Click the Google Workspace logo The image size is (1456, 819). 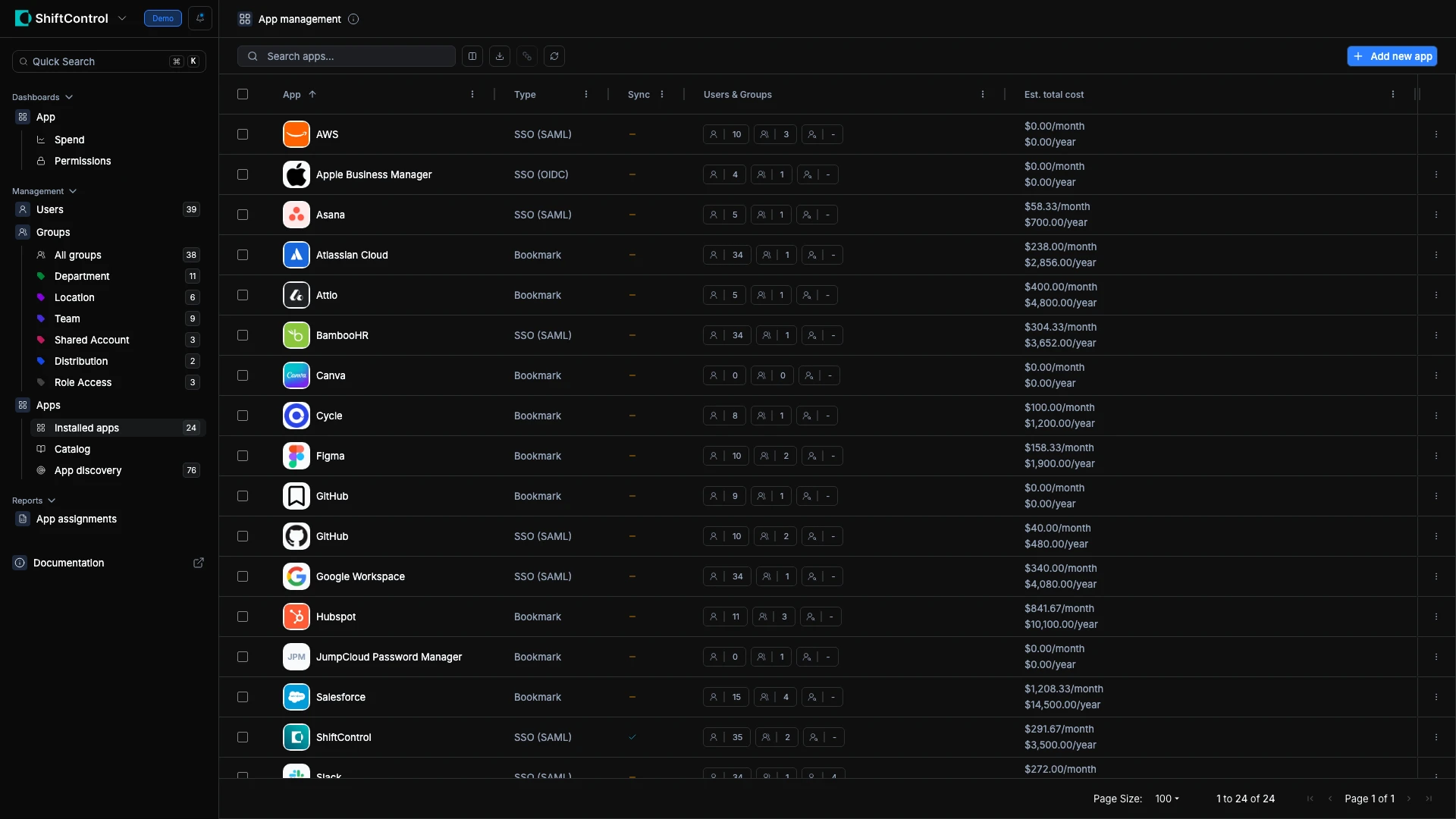coord(297,576)
